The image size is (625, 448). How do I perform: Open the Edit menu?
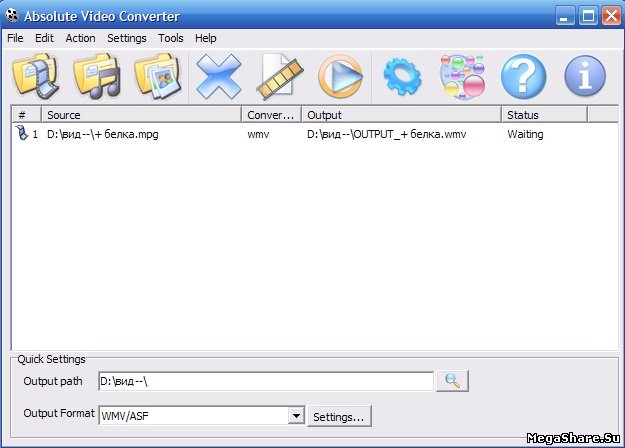(44, 38)
